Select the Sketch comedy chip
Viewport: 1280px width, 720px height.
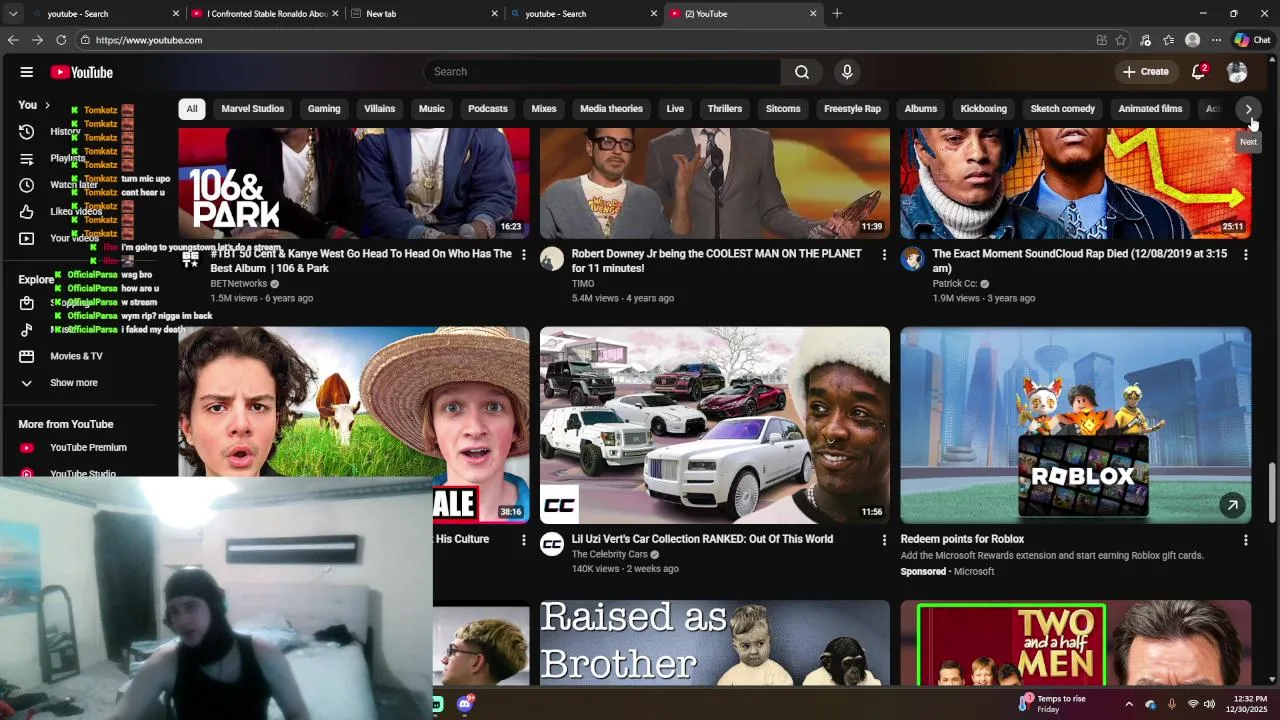tap(1063, 109)
